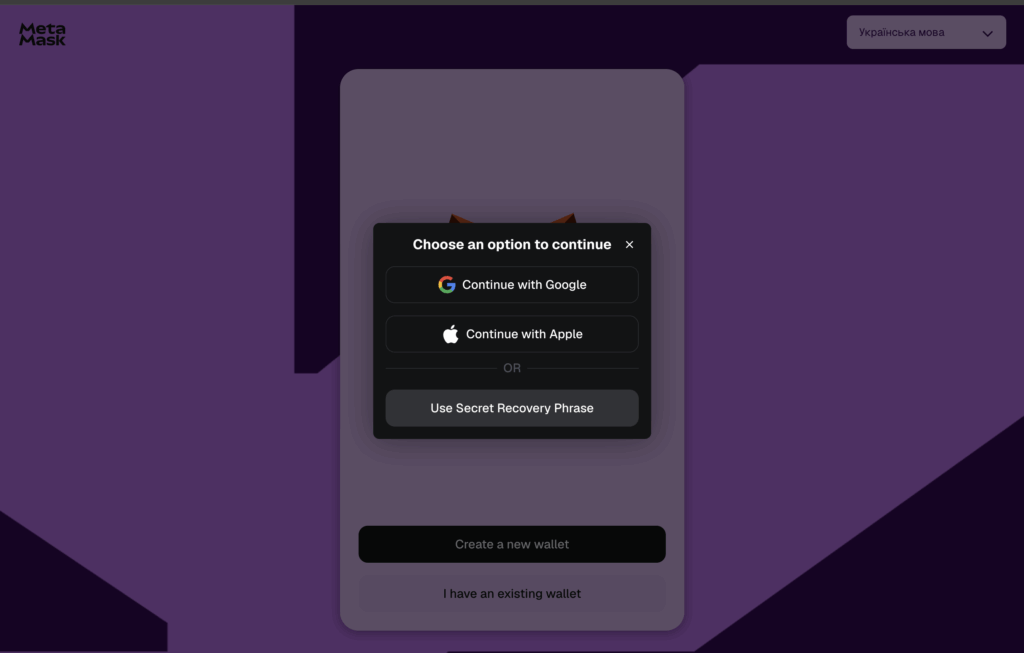Click the divider line left of OR

441,368
